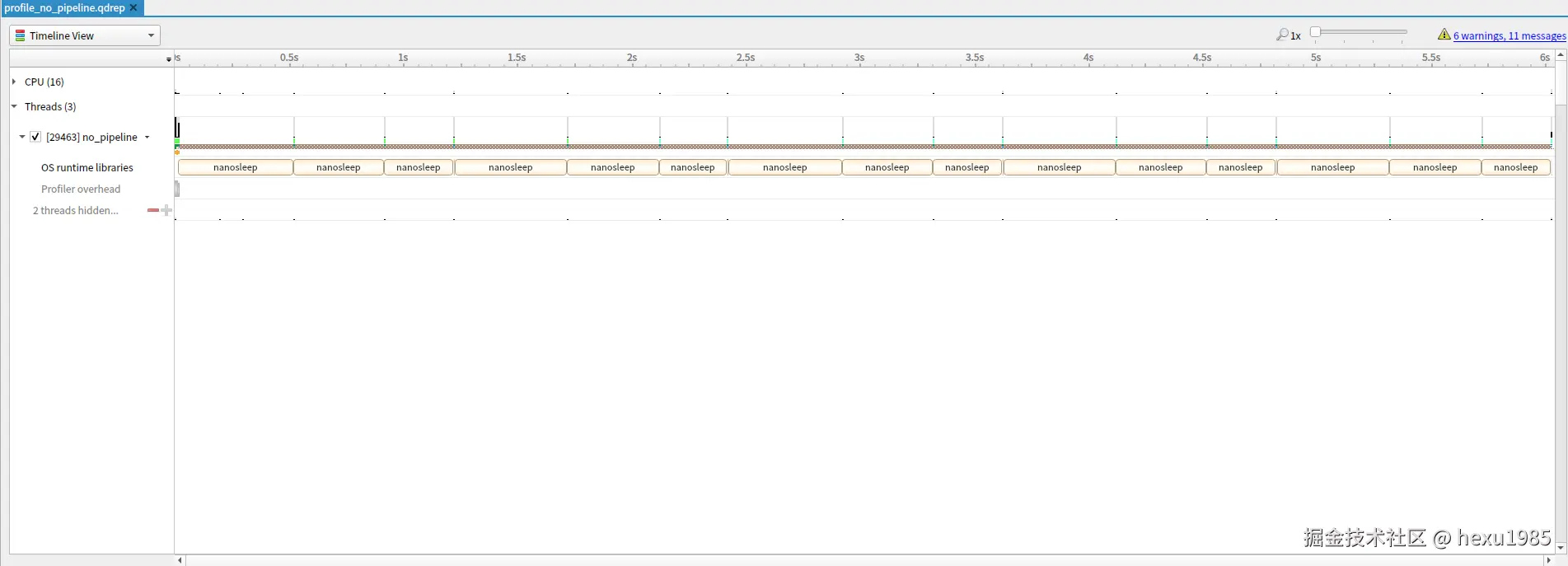
Task: Click the horizontal scrollbar right arrow
Action: [1548, 560]
